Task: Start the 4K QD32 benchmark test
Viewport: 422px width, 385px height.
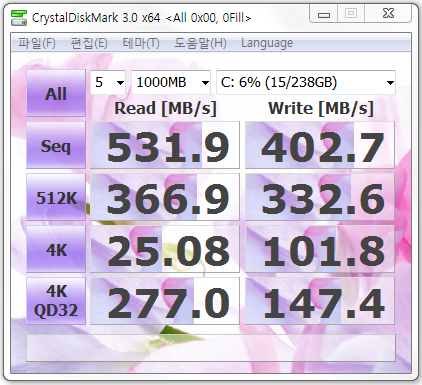Action: coord(56,301)
